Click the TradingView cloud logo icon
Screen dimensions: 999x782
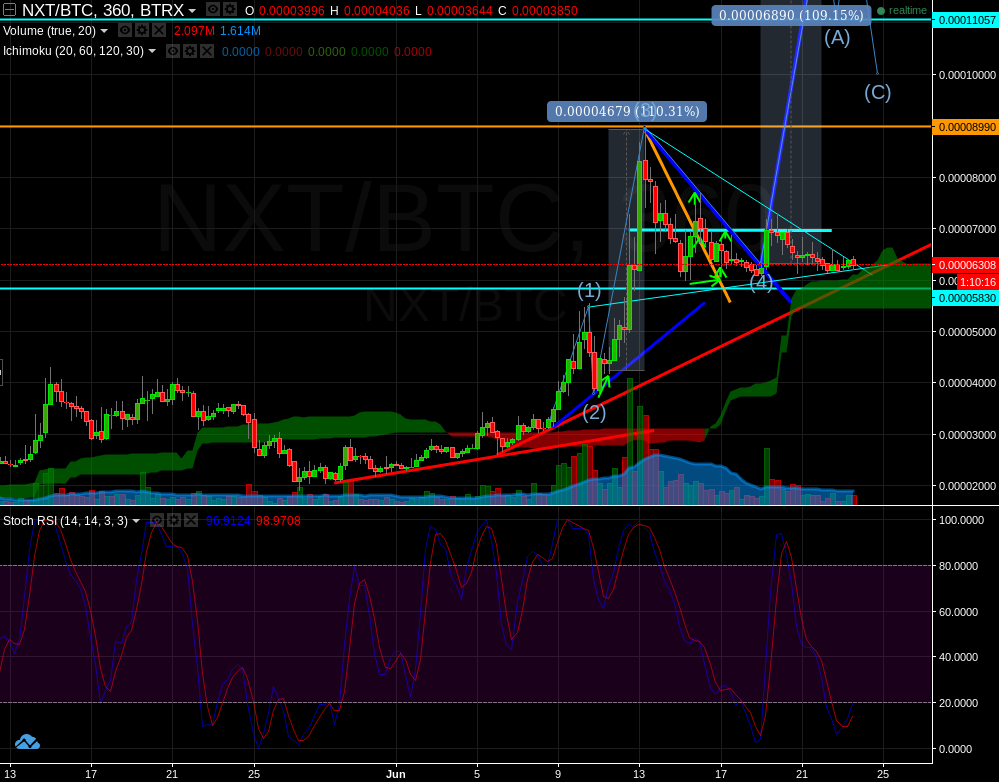pyautogui.click(x=27, y=741)
